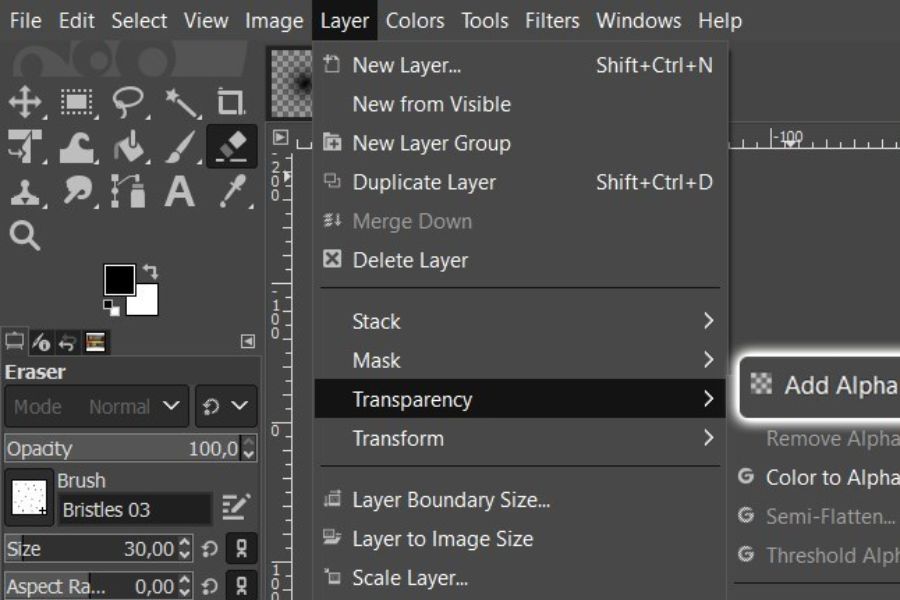
Task: Choose Layer Boundary Size...
Action: pos(519,500)
